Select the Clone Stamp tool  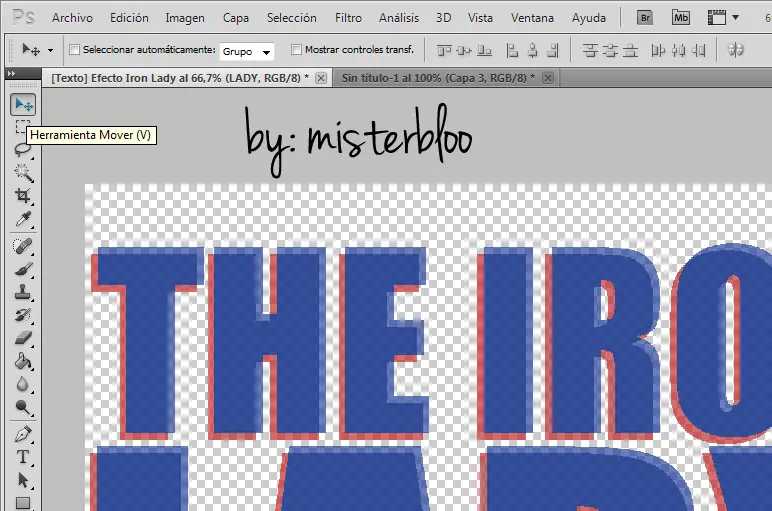pyautogui.click(x=23, y=293)
